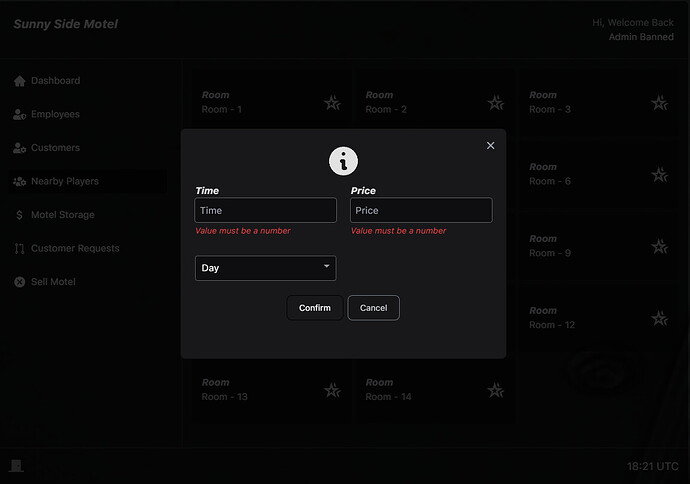This screenshot has width=690, height=484.
Task: Click the Room - 14 card label
Action: click(x=388, y=397)
